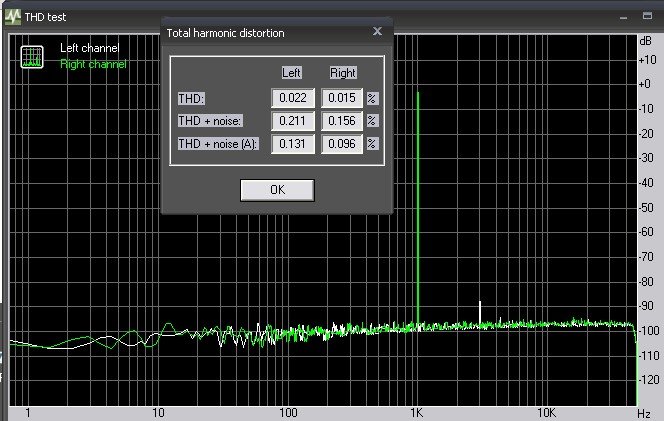Image resolution: width=664 pixels, height=421 pixels.
Task: Close the Total harmonic distortion dialog
Action: point(377,32)
